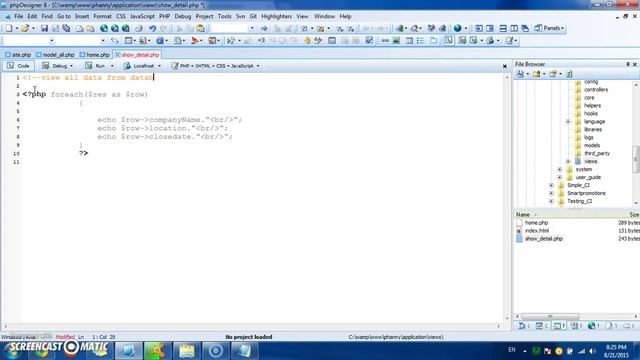
Task: Click the red arrow Flash icon
Action: click(195, 40)
